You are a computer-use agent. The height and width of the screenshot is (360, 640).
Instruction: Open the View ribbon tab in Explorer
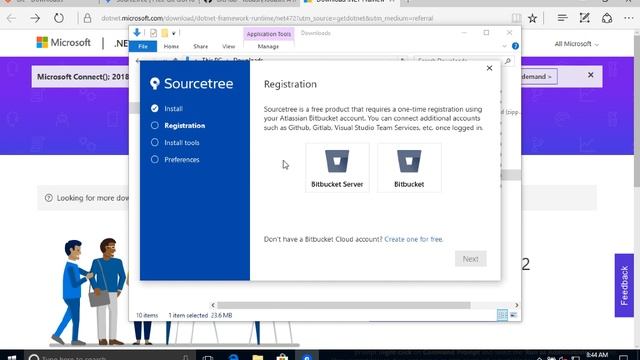229,47
